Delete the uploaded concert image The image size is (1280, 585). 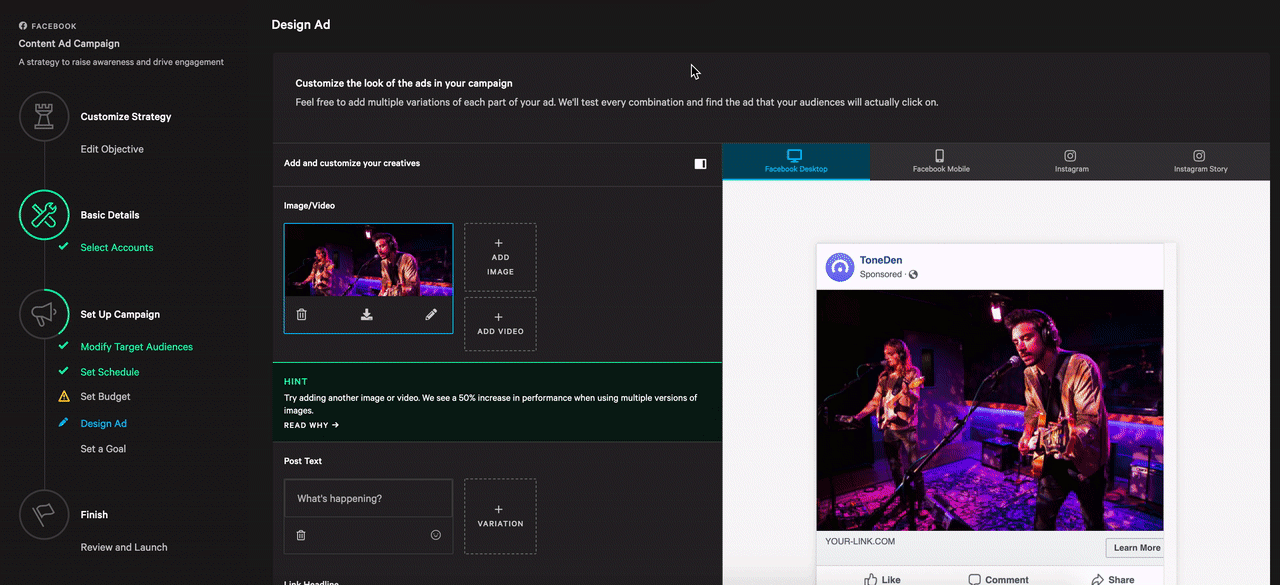pyautogui.click(x=302, y=314)
